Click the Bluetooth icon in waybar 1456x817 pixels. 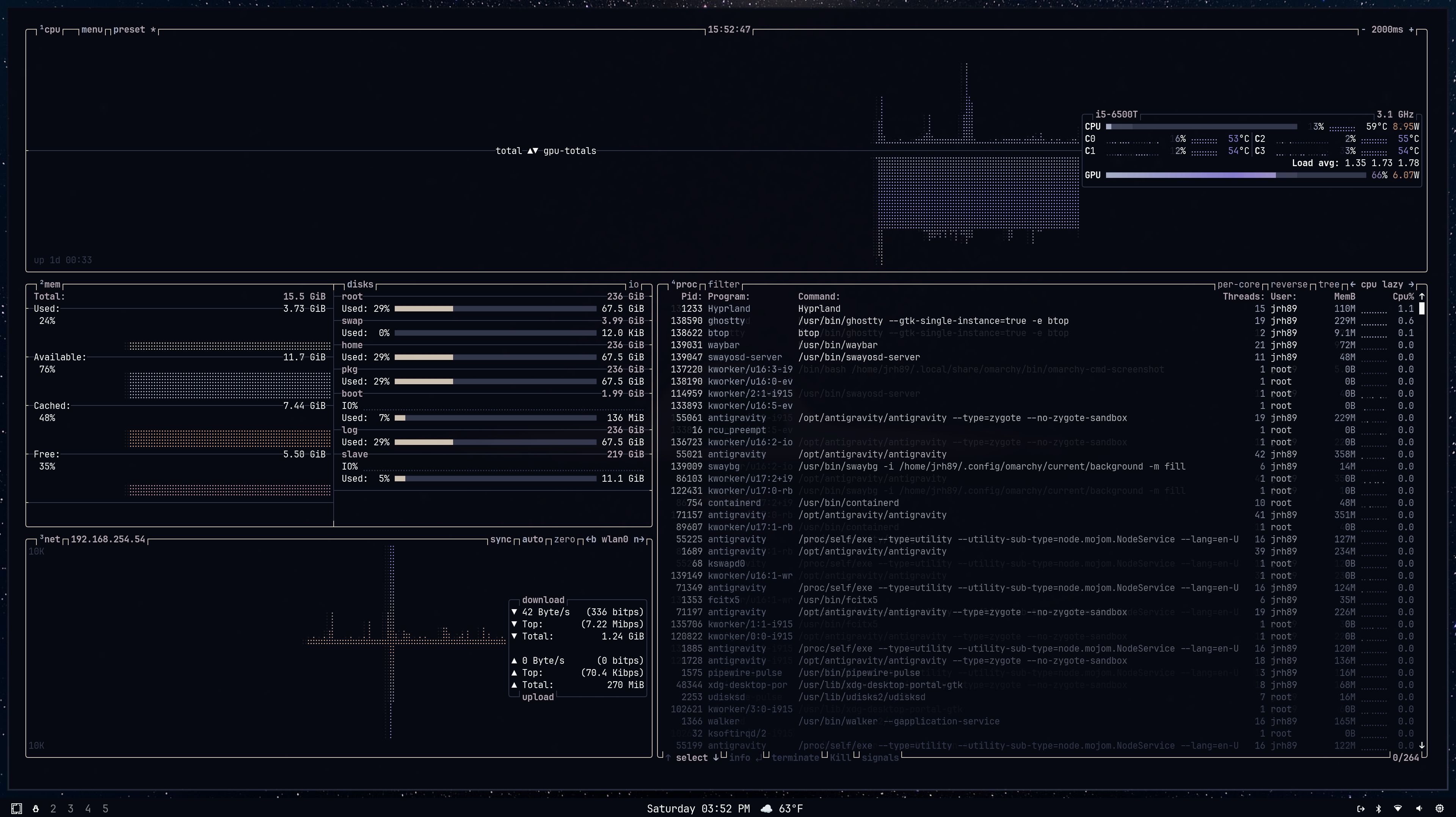(x=1378, y=809)
